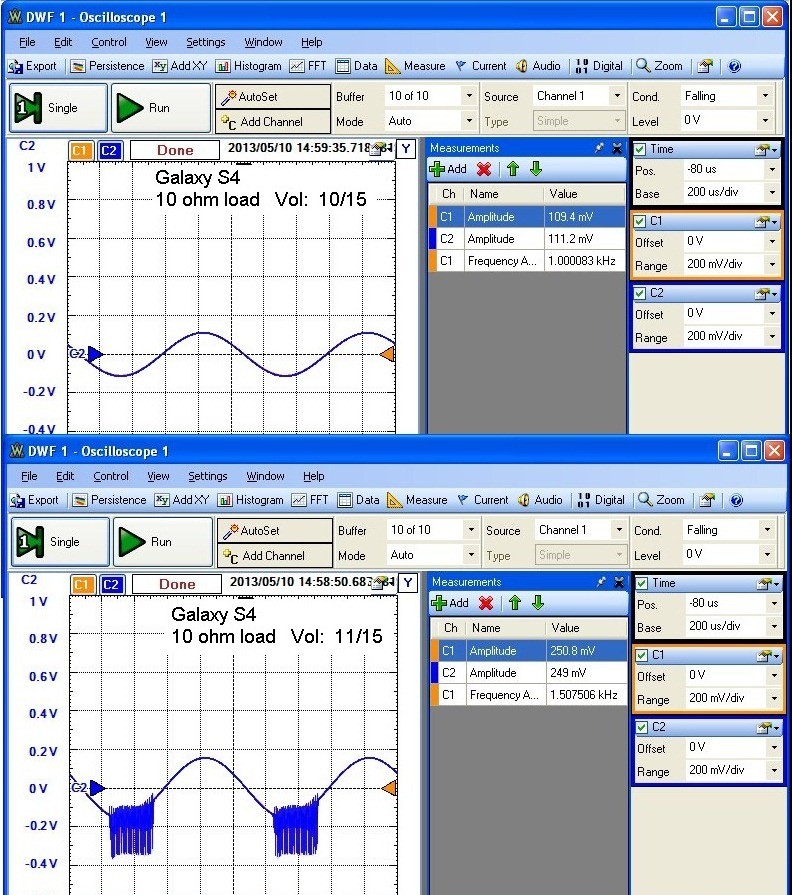Delete measurement with red X in top window

click(484, 169)
